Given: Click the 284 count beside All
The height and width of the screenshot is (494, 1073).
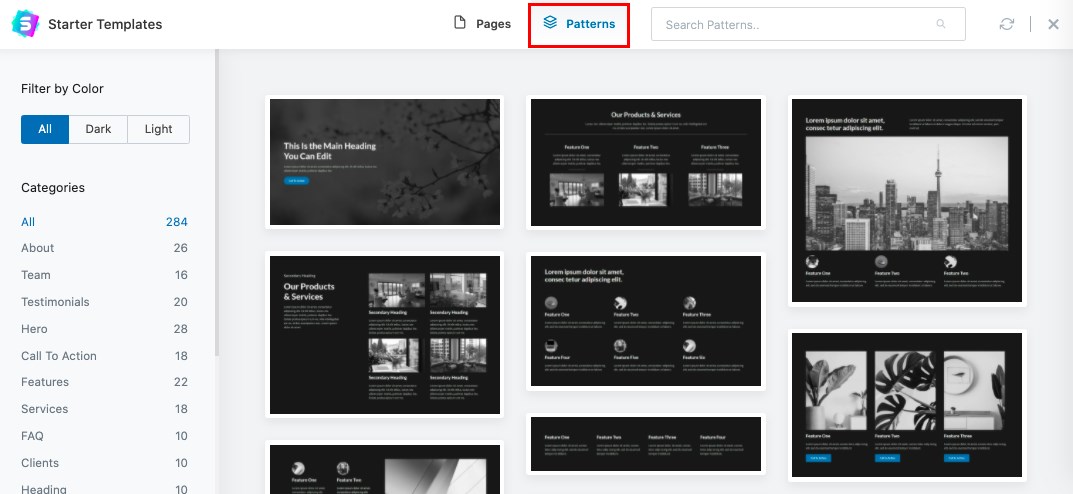Looking at the screenshot, I should [177, 222].
